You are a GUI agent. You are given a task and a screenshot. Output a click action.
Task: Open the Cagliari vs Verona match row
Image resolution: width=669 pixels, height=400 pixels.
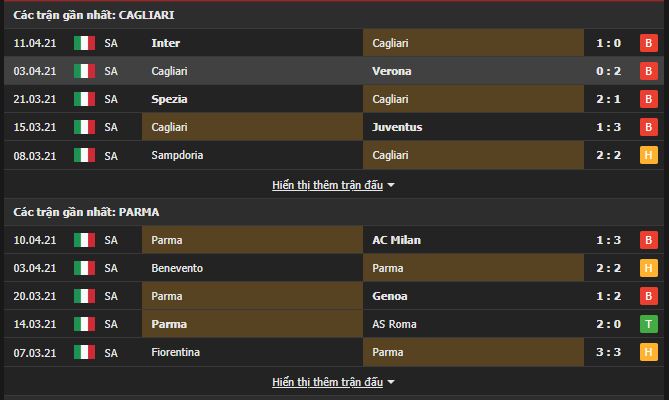334,71
